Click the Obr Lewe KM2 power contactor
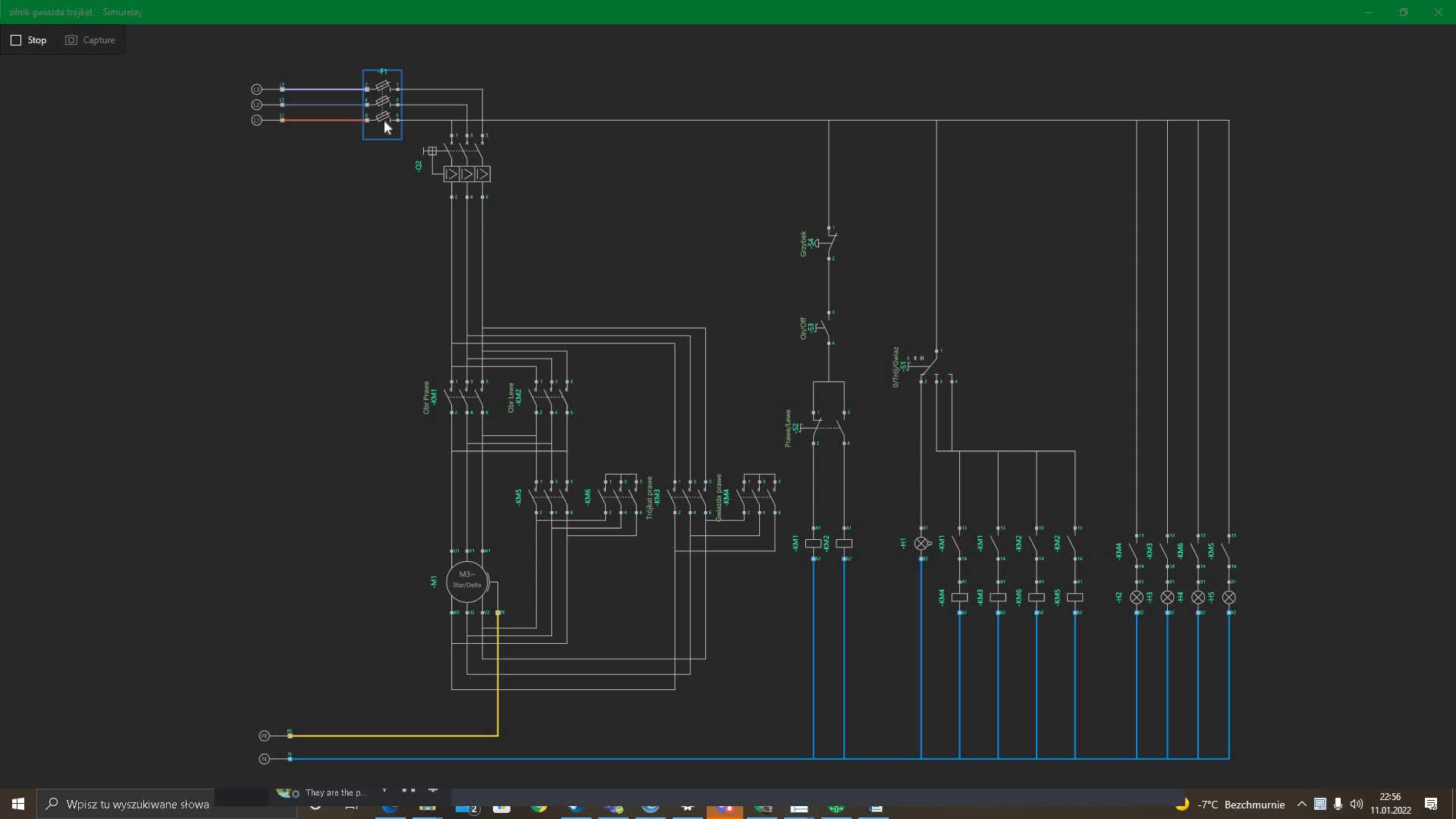This screenshot has width=1456, height=819. [x=551, y=397]
